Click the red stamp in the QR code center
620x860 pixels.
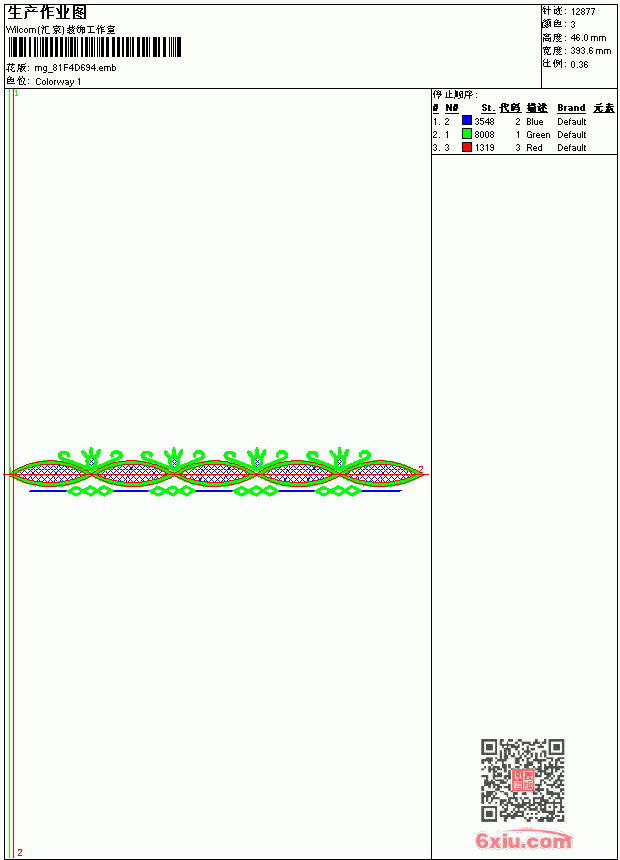click(x=523, y=779)
